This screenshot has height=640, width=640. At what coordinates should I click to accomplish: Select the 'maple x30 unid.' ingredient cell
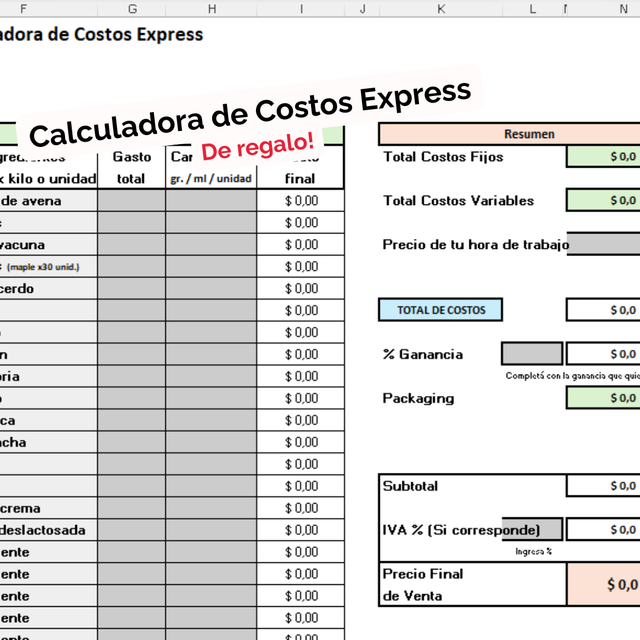pos(48,267)
